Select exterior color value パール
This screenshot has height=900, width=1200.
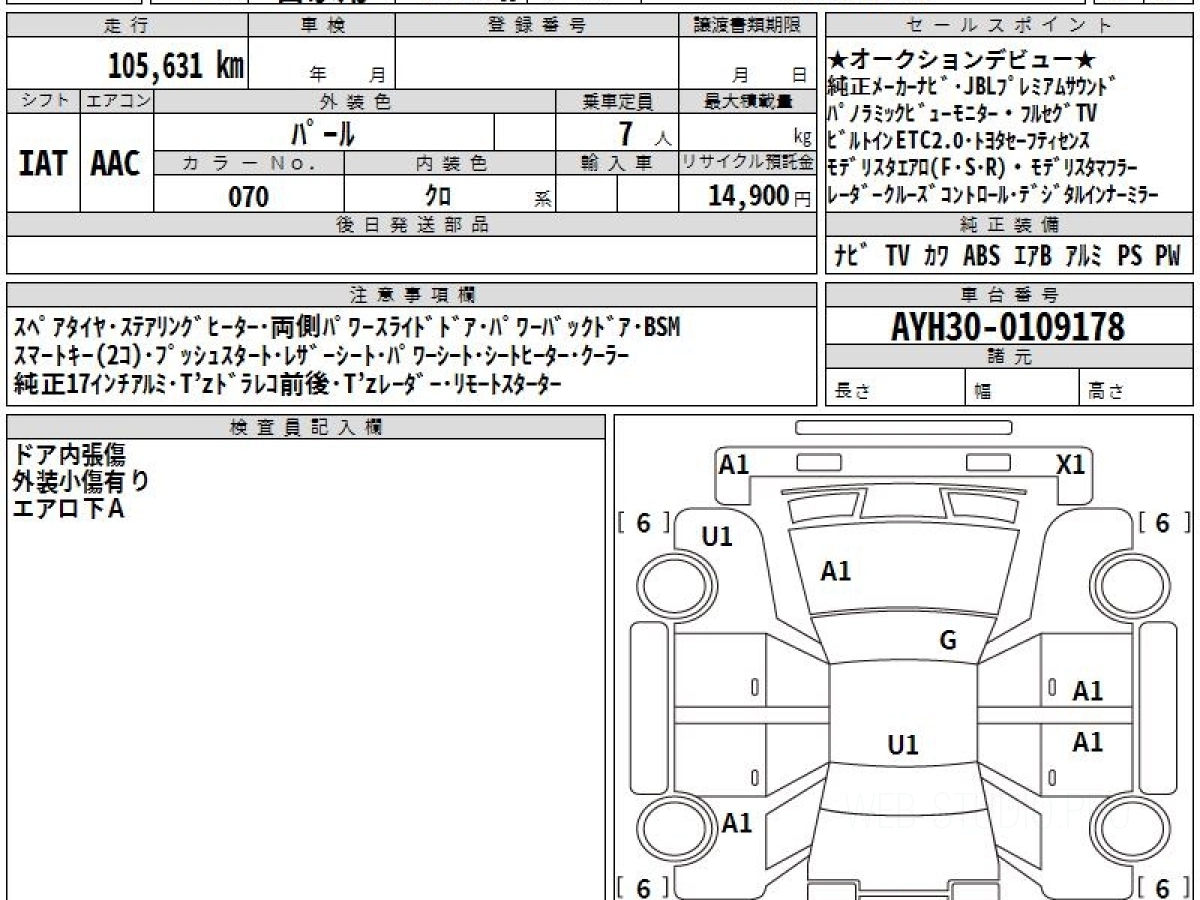click(322, 132)
